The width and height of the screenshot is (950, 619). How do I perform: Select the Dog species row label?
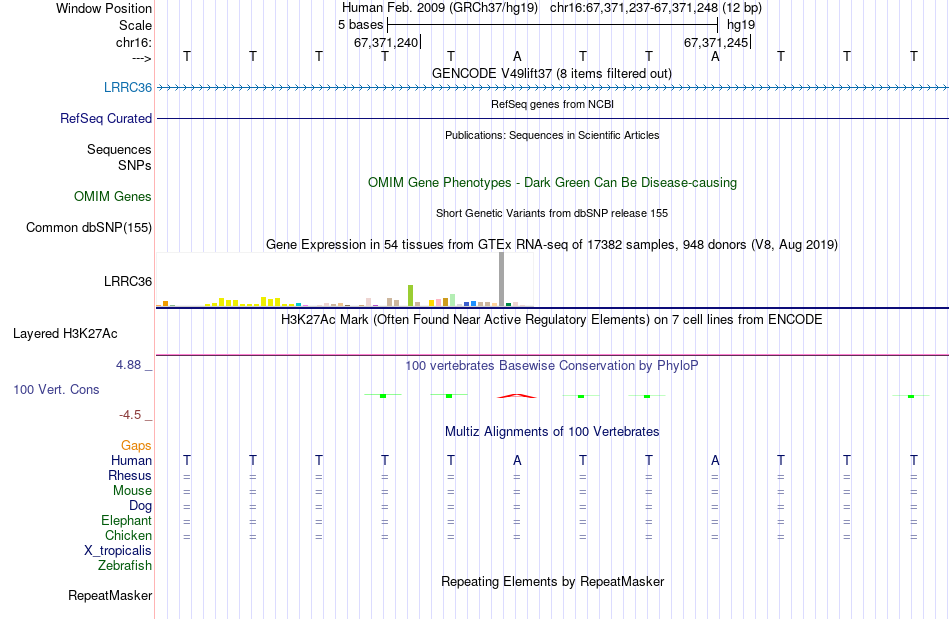(140, 506)
